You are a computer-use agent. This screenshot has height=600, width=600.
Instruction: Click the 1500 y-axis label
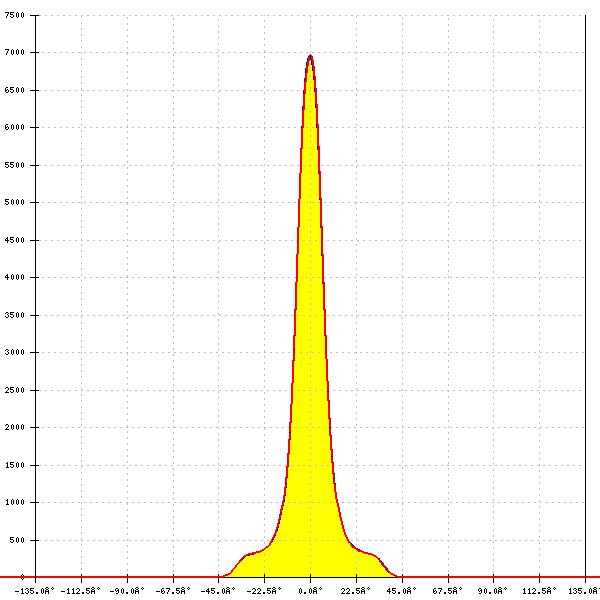point(14,465)
